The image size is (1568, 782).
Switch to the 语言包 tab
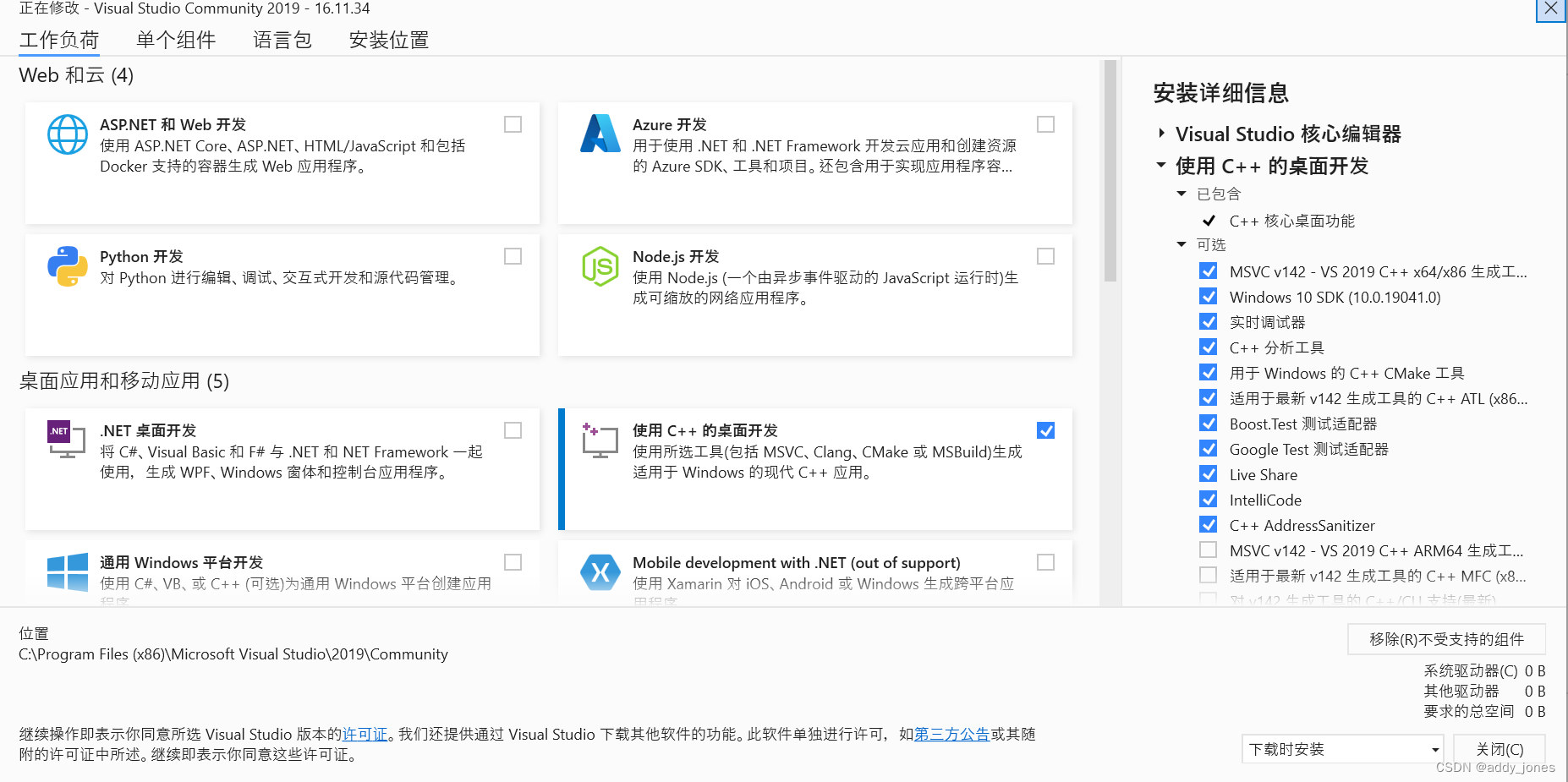282,40
